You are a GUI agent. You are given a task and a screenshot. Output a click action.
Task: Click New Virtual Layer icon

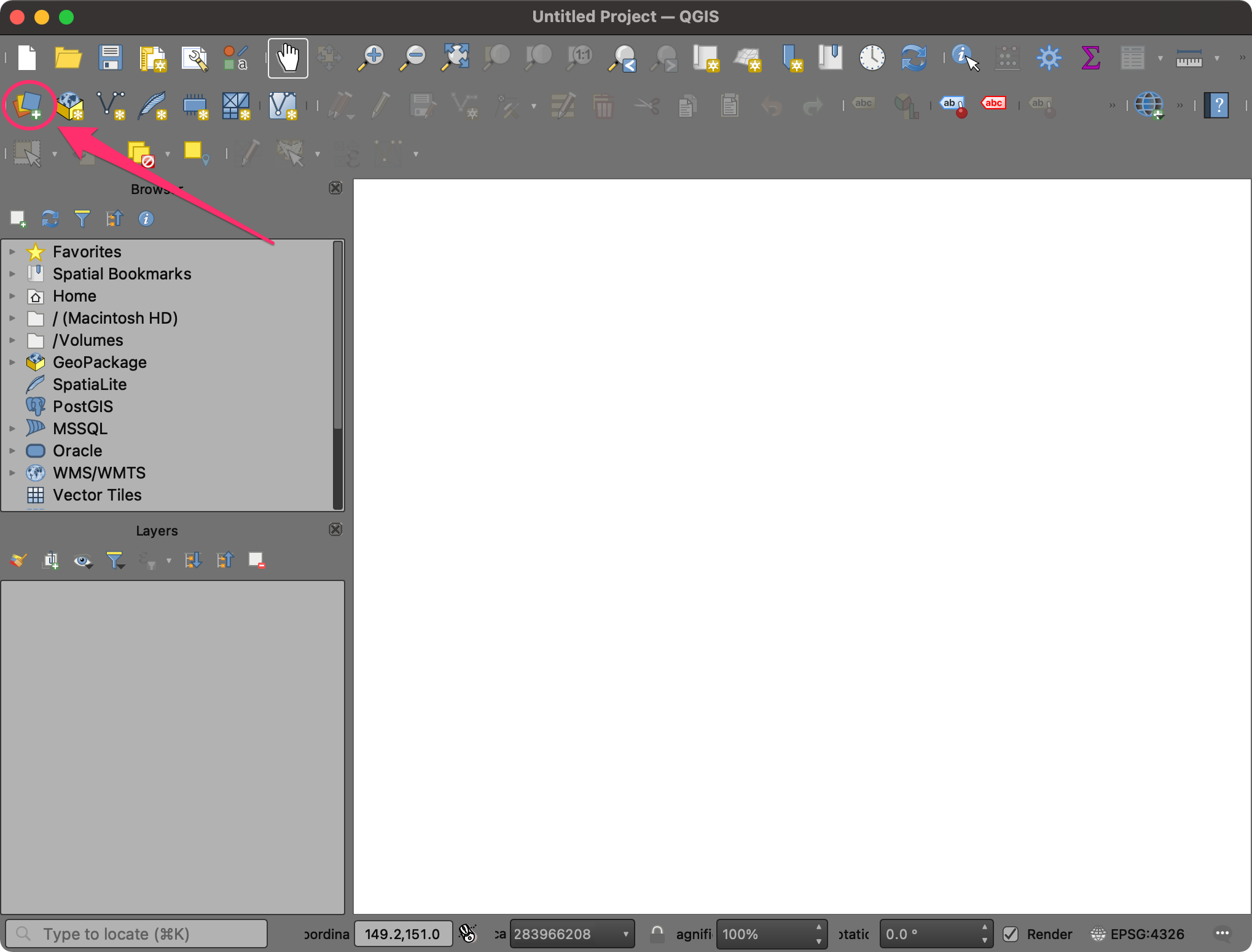283,106
